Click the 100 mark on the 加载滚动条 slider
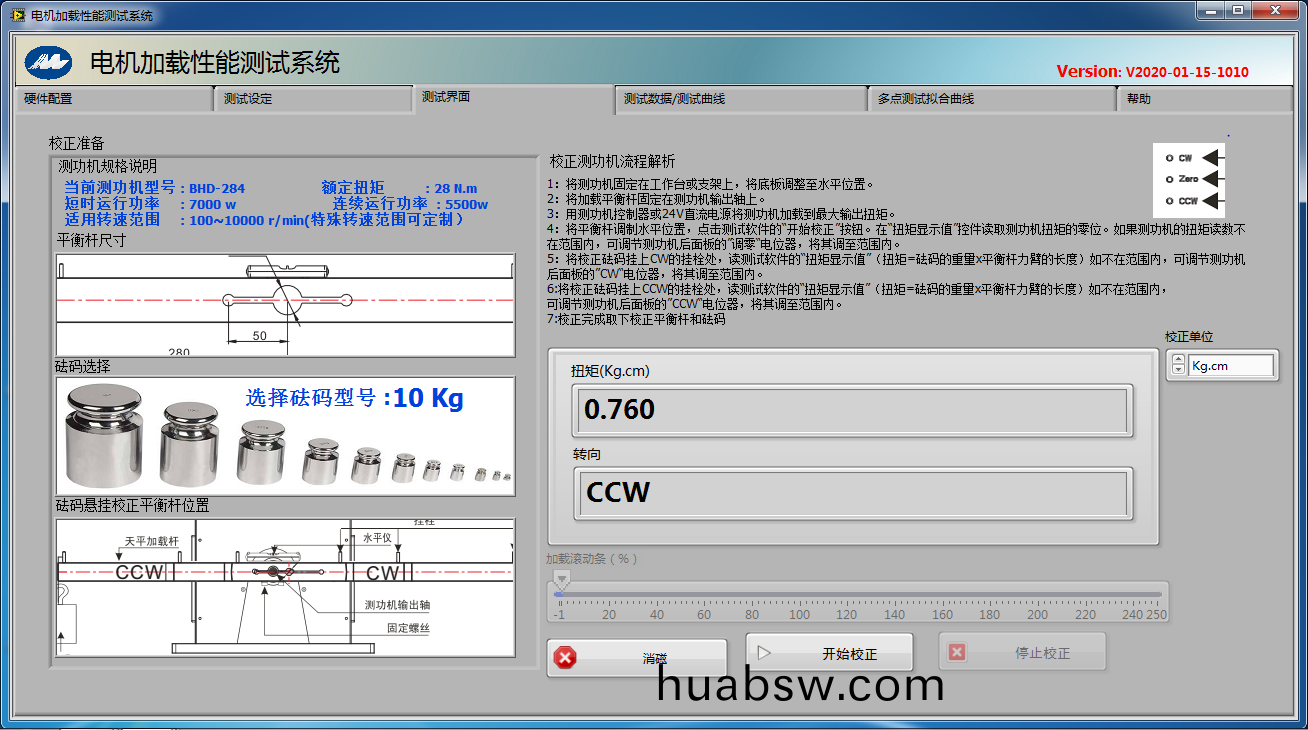1308x730 pixels. pyautogui.click(x=800, y=594)
